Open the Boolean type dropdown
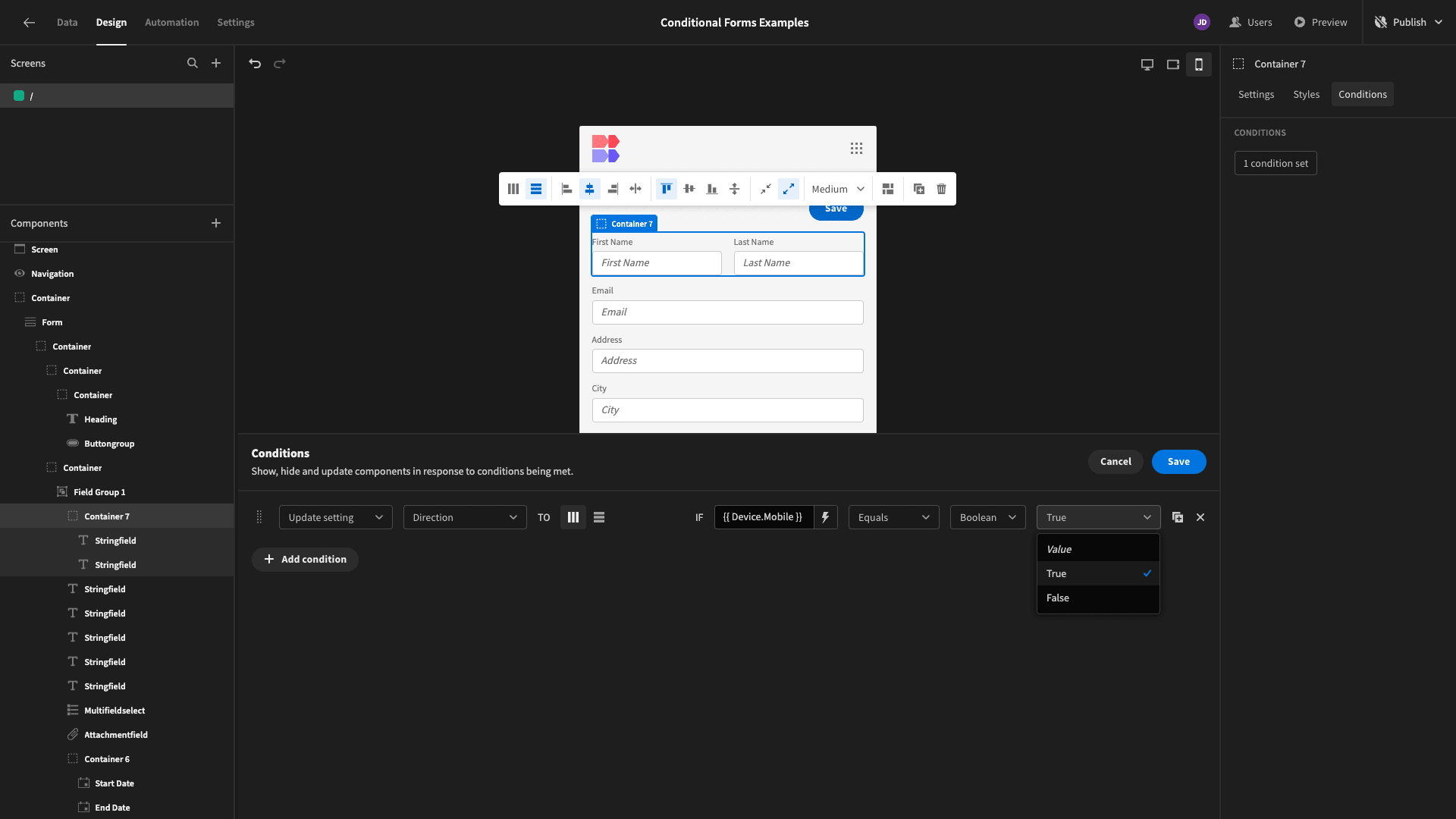 988,517
